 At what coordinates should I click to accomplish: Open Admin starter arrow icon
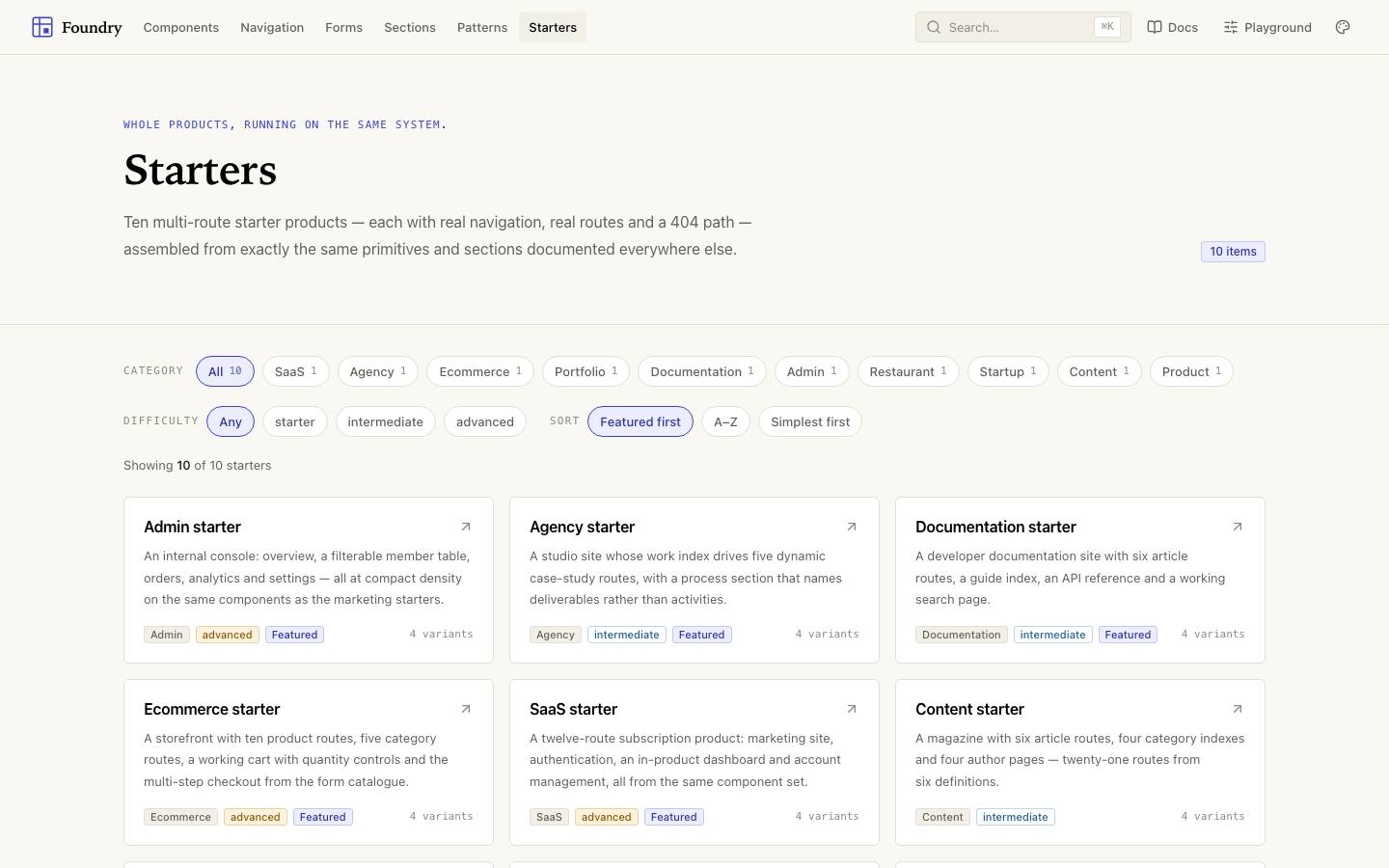click(466, 527)
